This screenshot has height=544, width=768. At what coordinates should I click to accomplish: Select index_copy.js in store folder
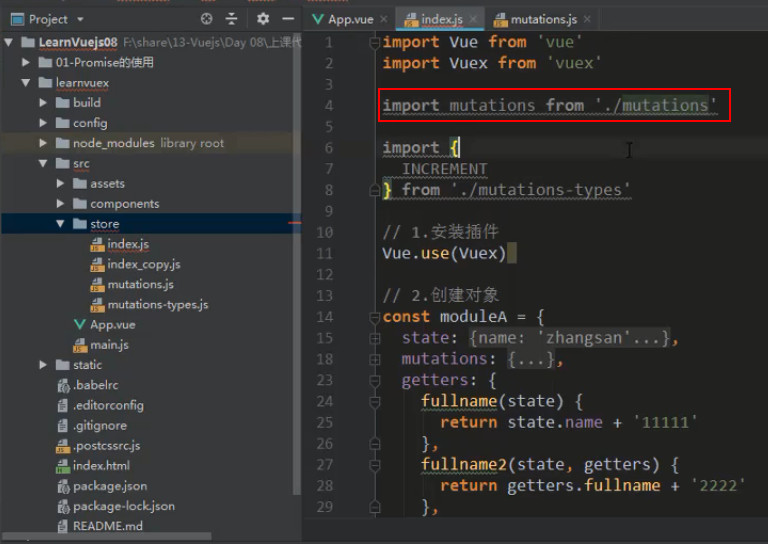click(144, 264)
